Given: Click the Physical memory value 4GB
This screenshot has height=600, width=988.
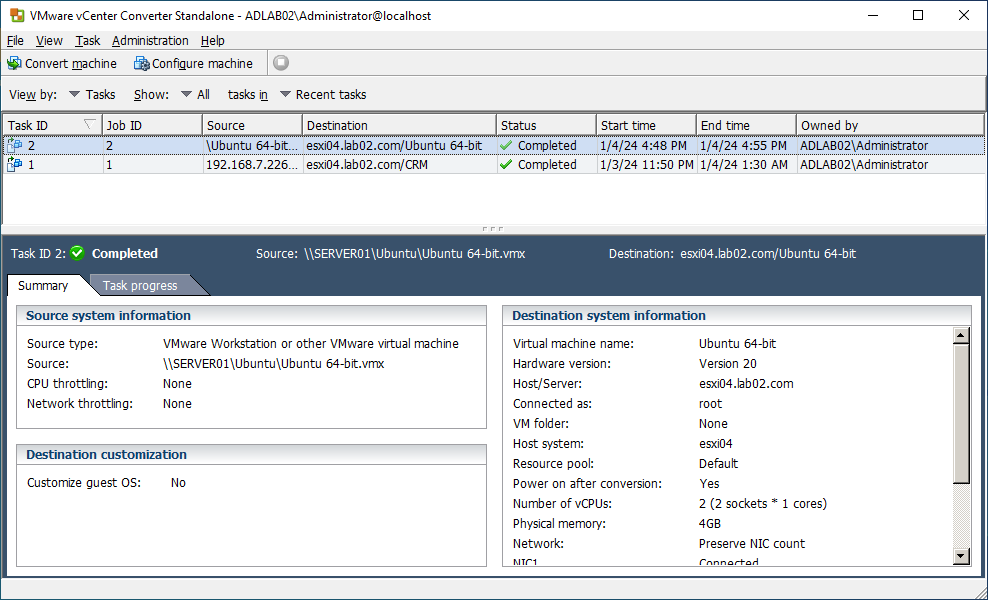Looking at the screenshot, I should [x=709, y=524].
